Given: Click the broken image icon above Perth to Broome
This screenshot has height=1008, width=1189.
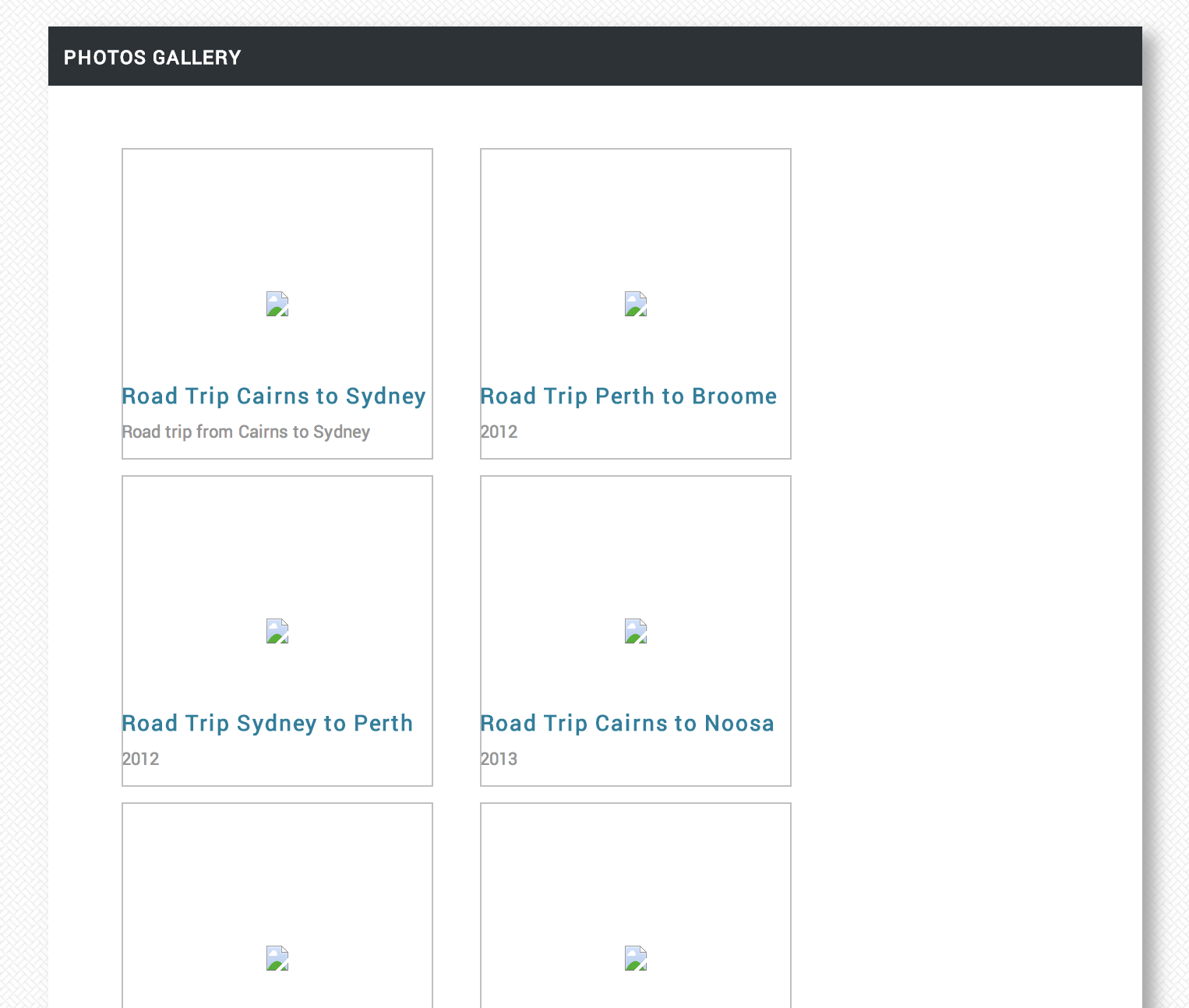Looking at the screenshot, I should coord(636,304).
